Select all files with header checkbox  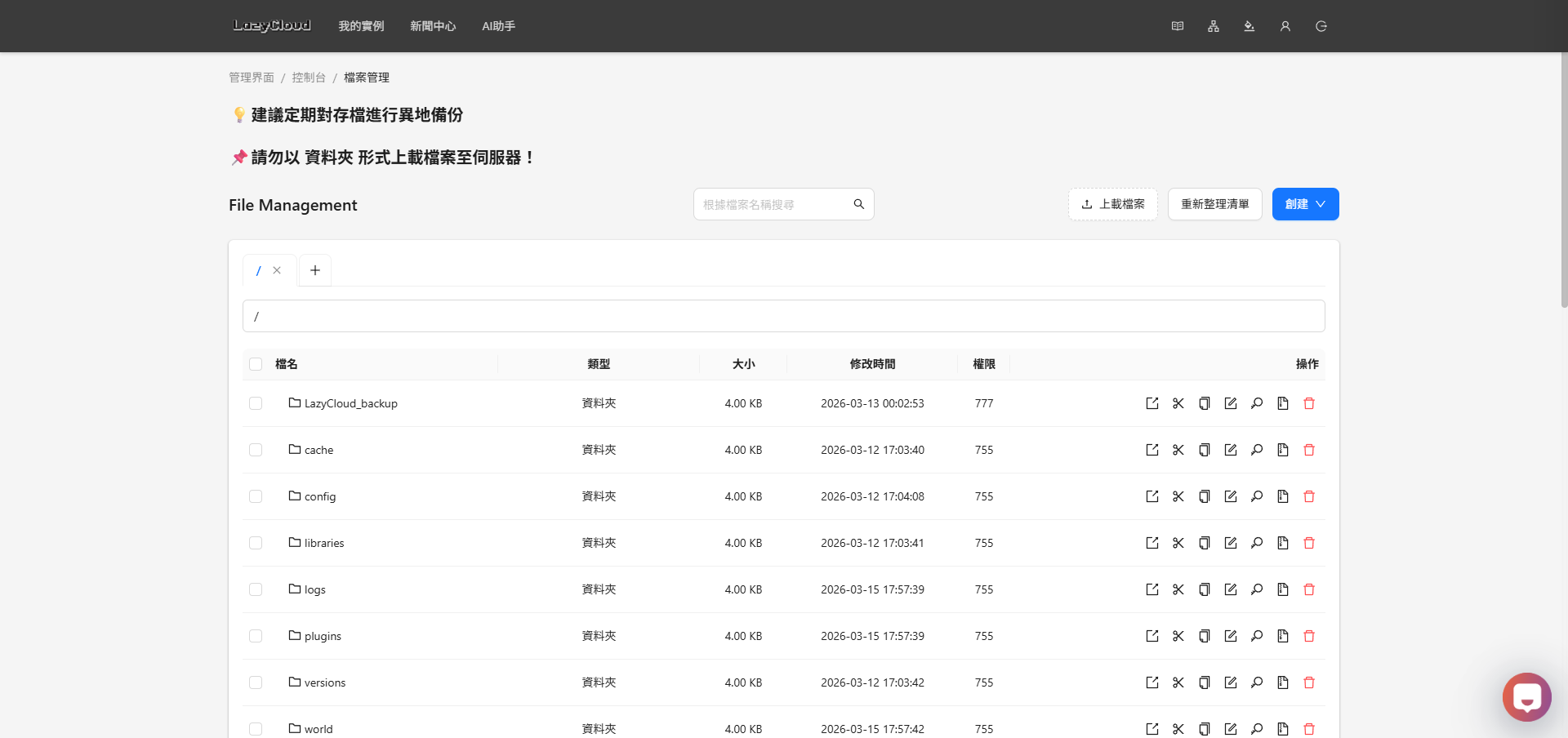[256, 364]
